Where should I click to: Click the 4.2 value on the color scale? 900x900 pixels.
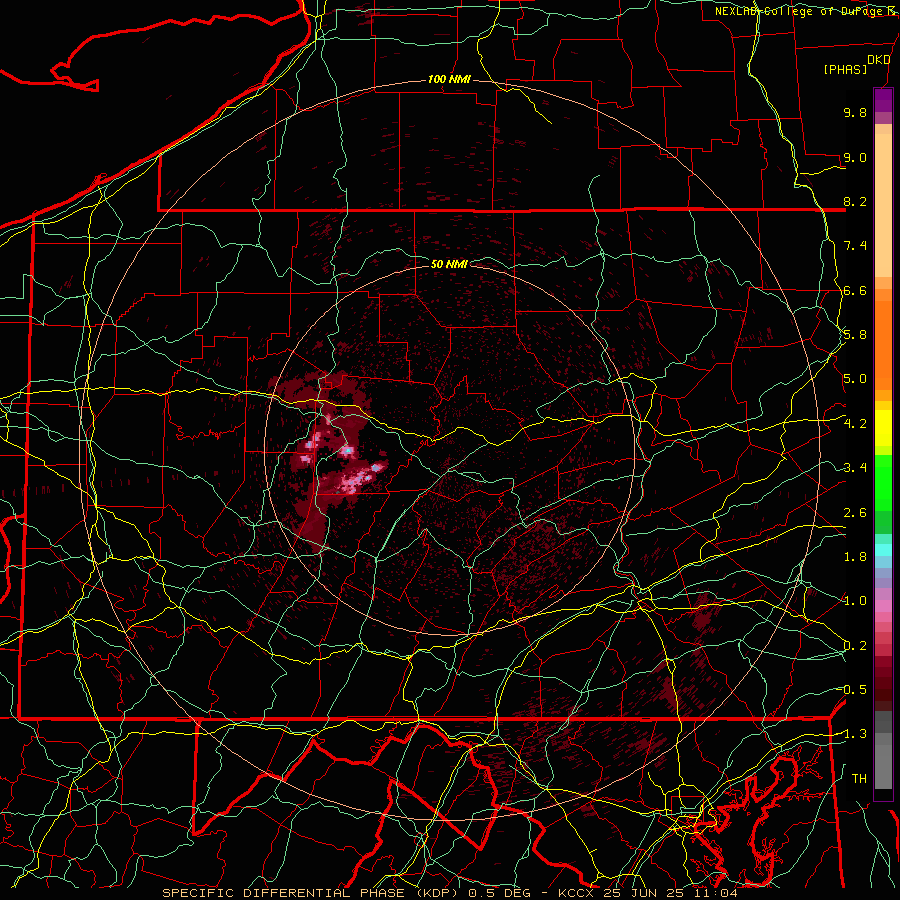(855, 424)
